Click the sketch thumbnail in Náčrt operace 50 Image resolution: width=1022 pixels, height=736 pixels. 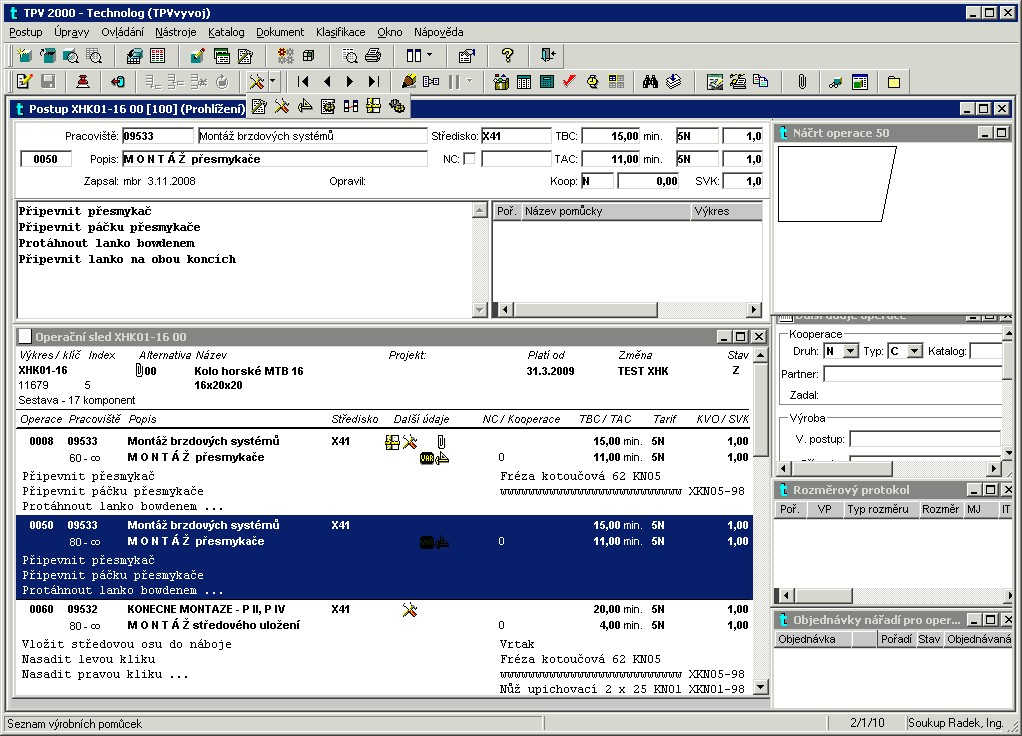pyautogui.click(x=837, y=184)
